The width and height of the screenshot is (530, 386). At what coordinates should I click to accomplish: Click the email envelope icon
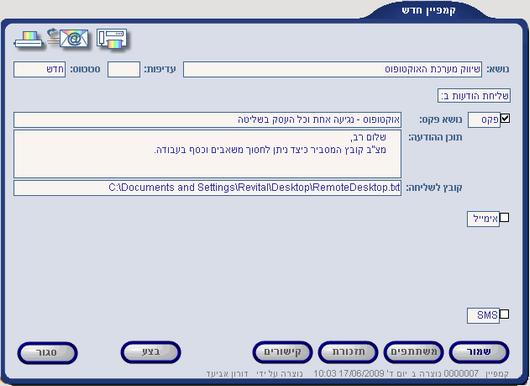(x=69, y=38)
